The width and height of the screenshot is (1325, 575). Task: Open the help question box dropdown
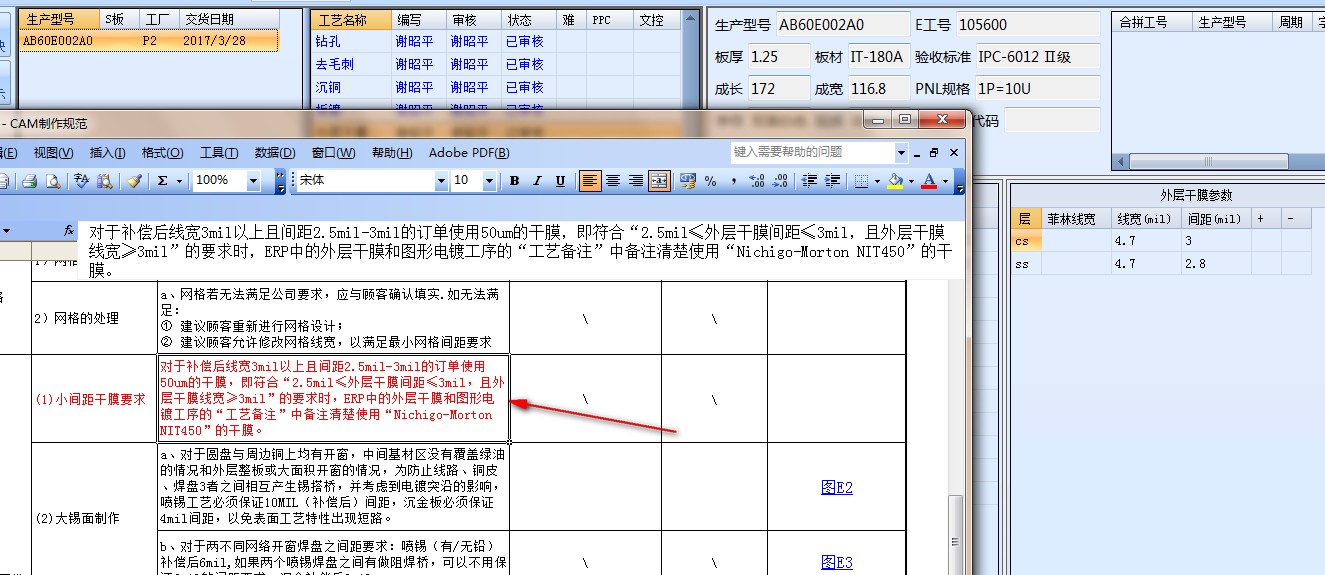click(901, 152)
